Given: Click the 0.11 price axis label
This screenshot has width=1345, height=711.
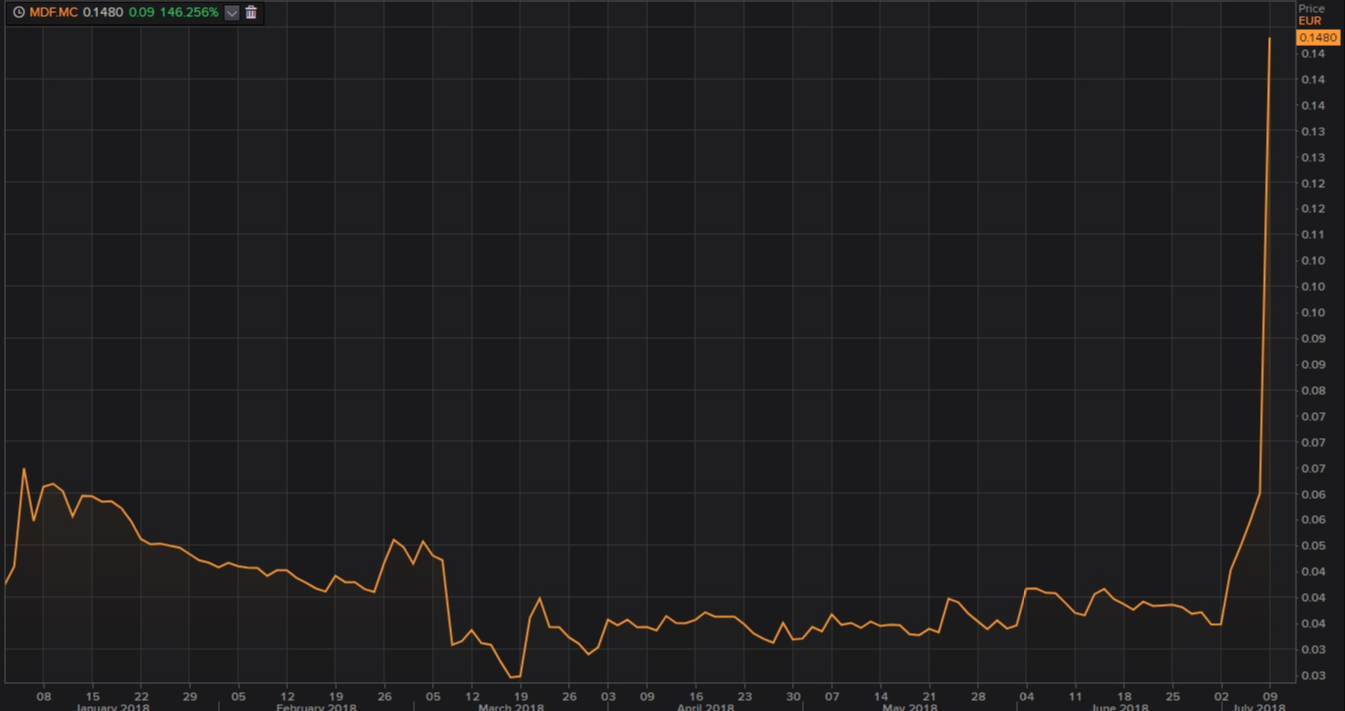Looking at the screenshot, I should pyautogui.click(x=1313, y=235).
